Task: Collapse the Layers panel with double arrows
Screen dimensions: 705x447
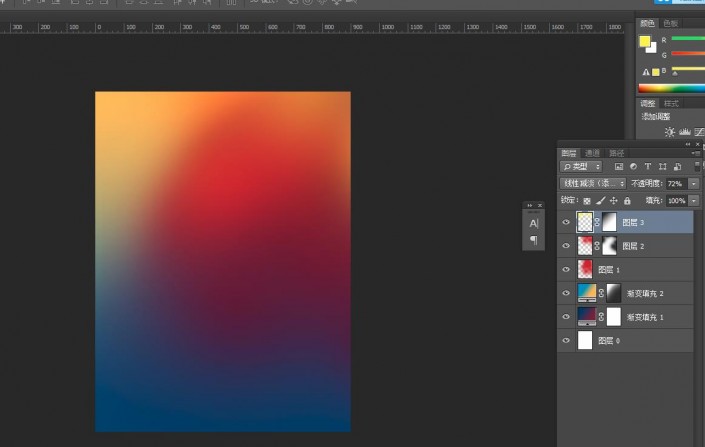Action: pyautogui.click(x=687, y=144)
